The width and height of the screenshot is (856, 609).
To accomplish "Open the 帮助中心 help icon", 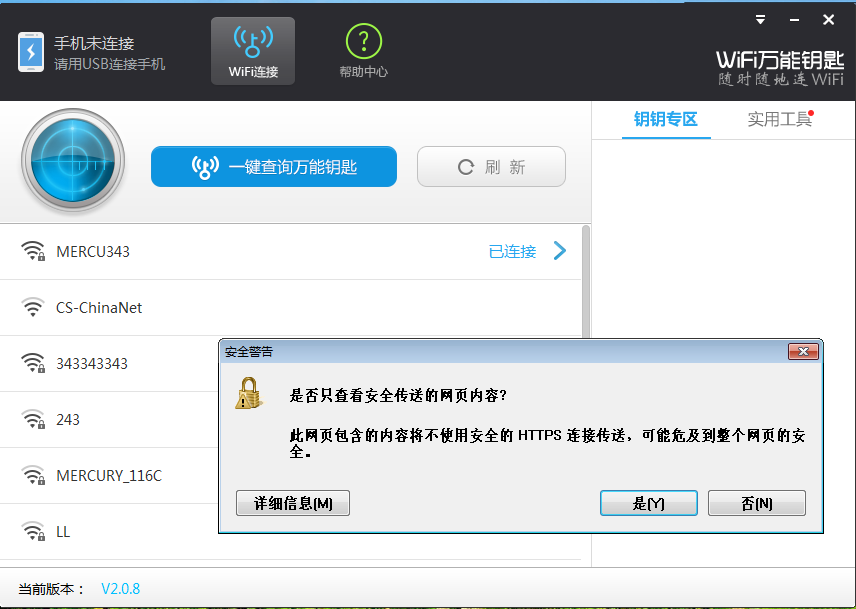I will click(364, 51).
